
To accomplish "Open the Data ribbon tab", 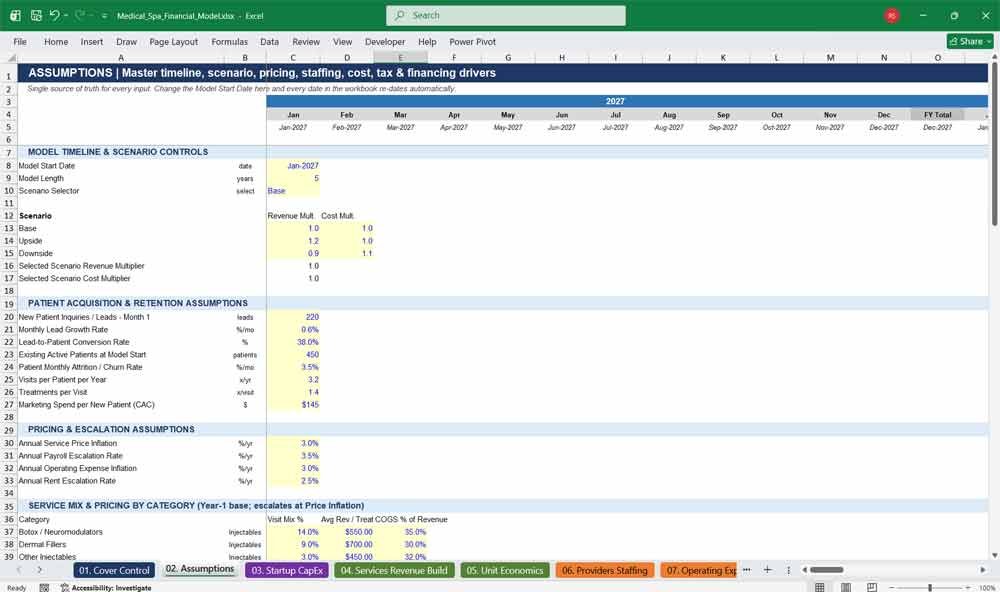I will 269,41.
